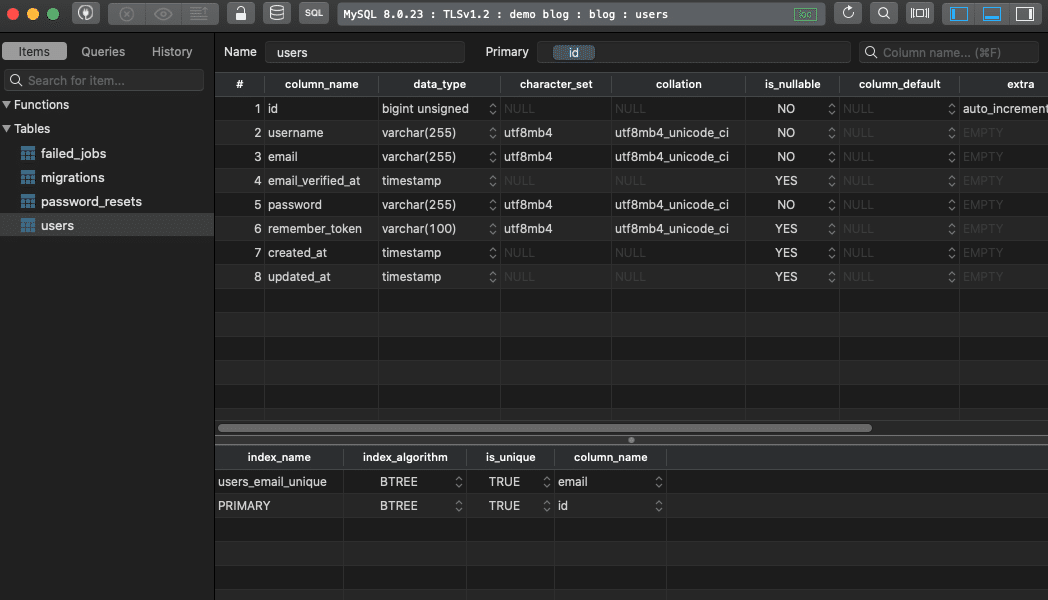Click the cancel (x) toolbar icon

[x=127, y=13]
